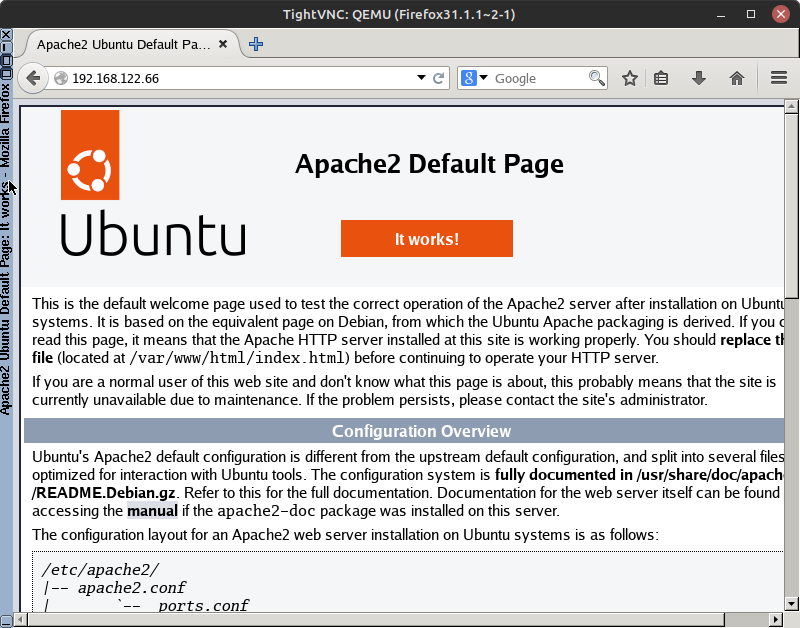Reload the page with the refresh icon
800x628 pixels.
(438, 78)
